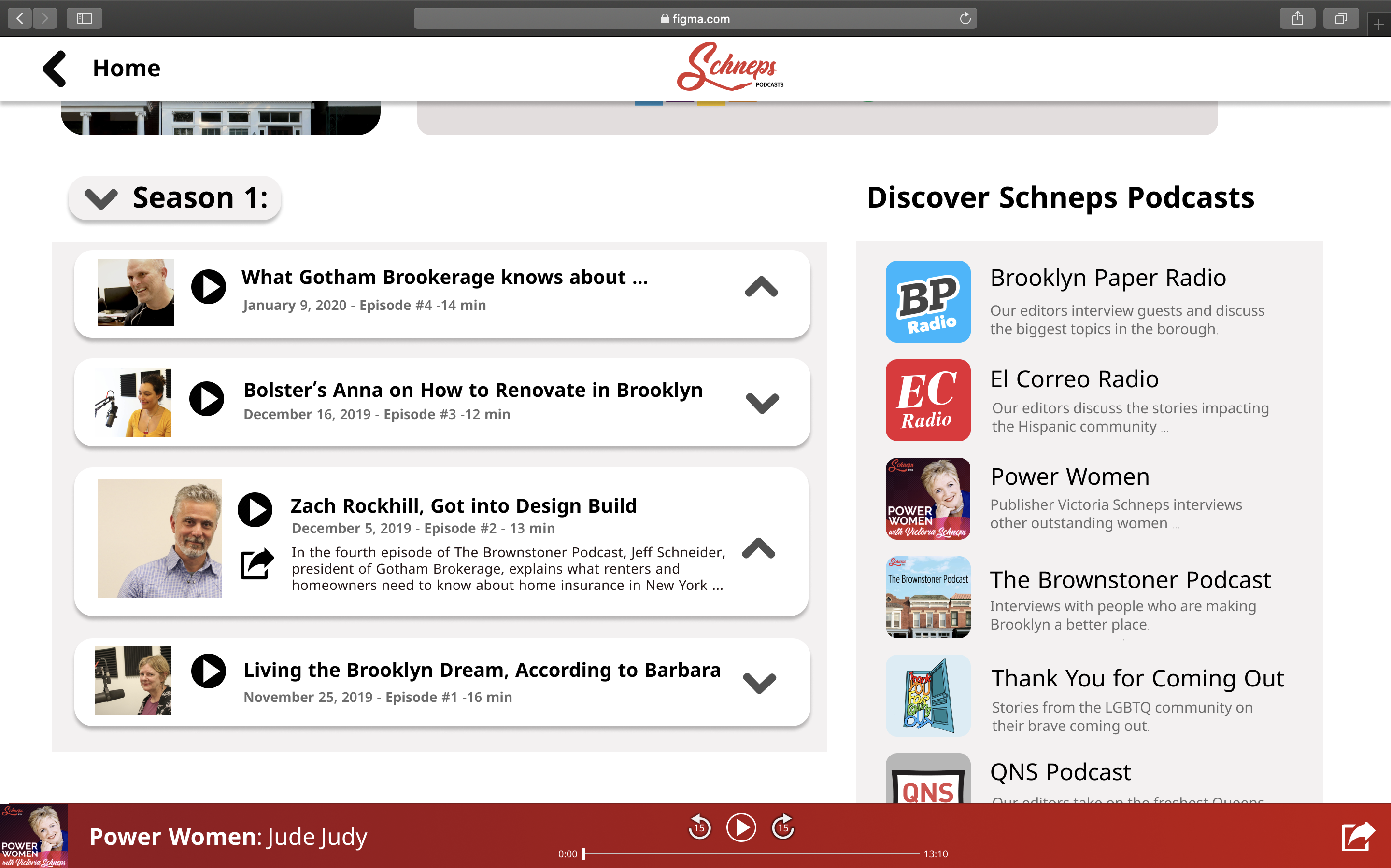Open Bolster's Anna episode thumbnail
Screen dimensions: 1391x868
[x=133, y=403]
